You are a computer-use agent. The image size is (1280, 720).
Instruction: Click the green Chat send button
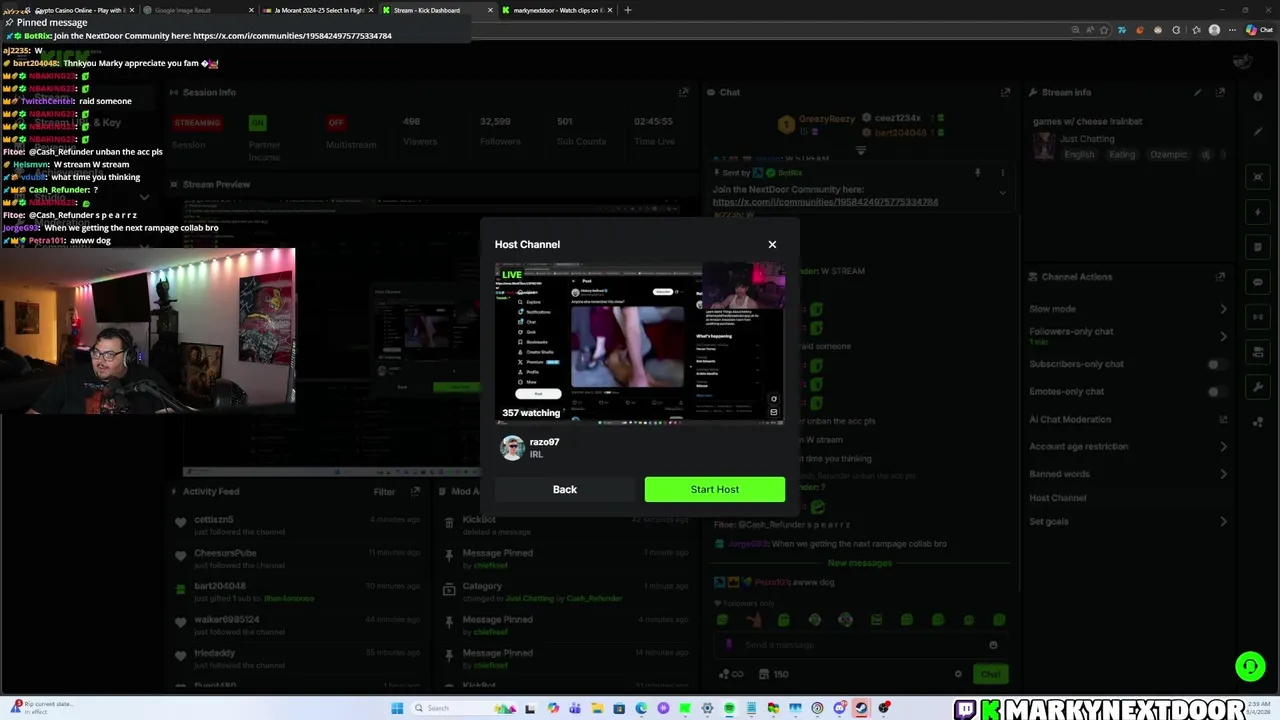point(990,674)
